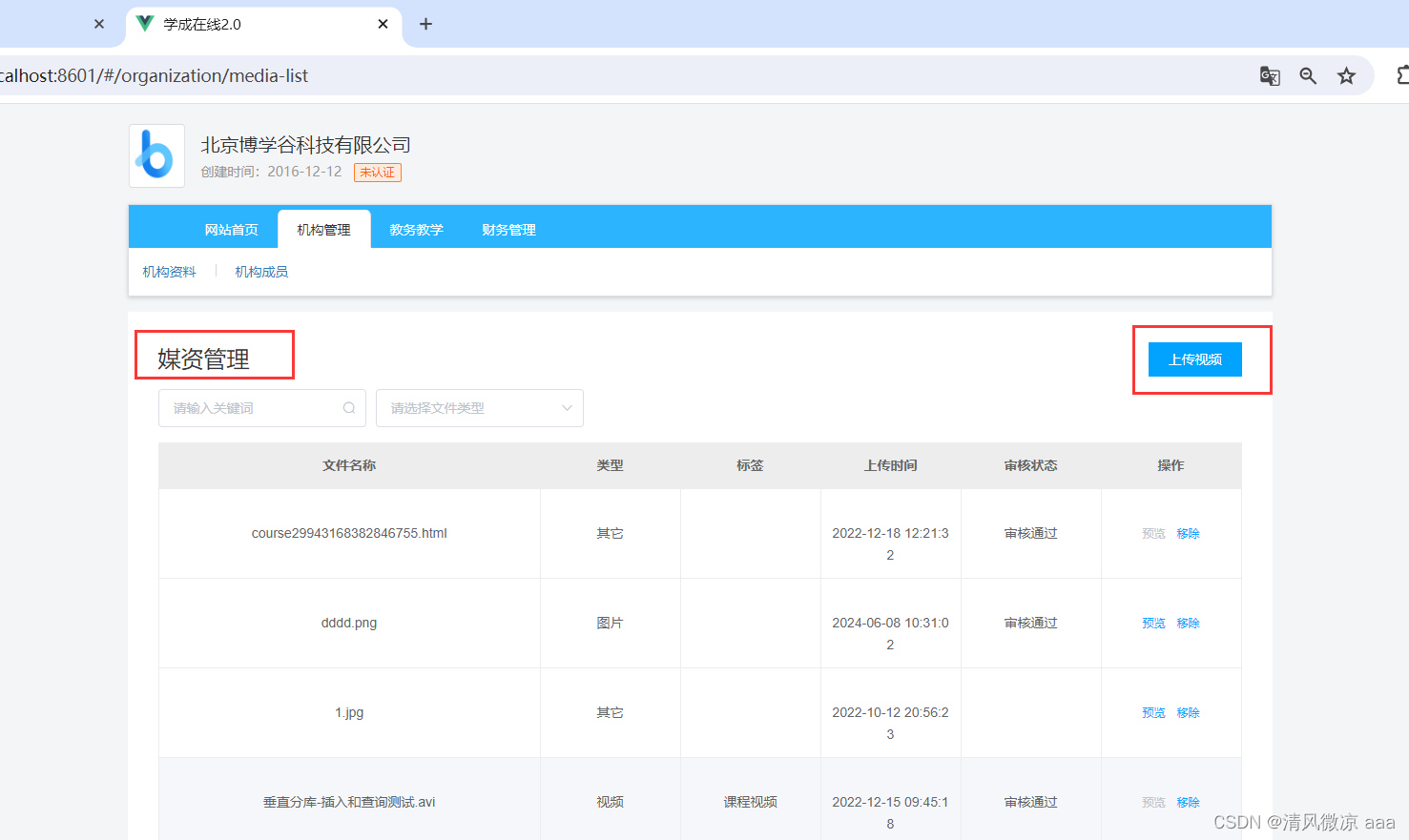The image size is (1409, 840).
Task: Remove the dddd.png file
Action: tap(1188, 624)
